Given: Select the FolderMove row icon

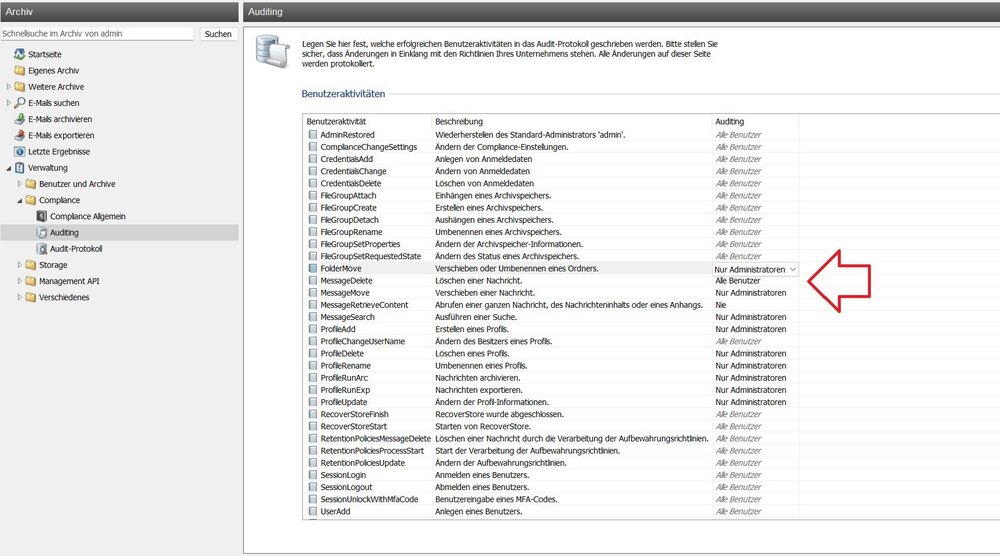Looking at the screenshot, I should click(312, 269).
